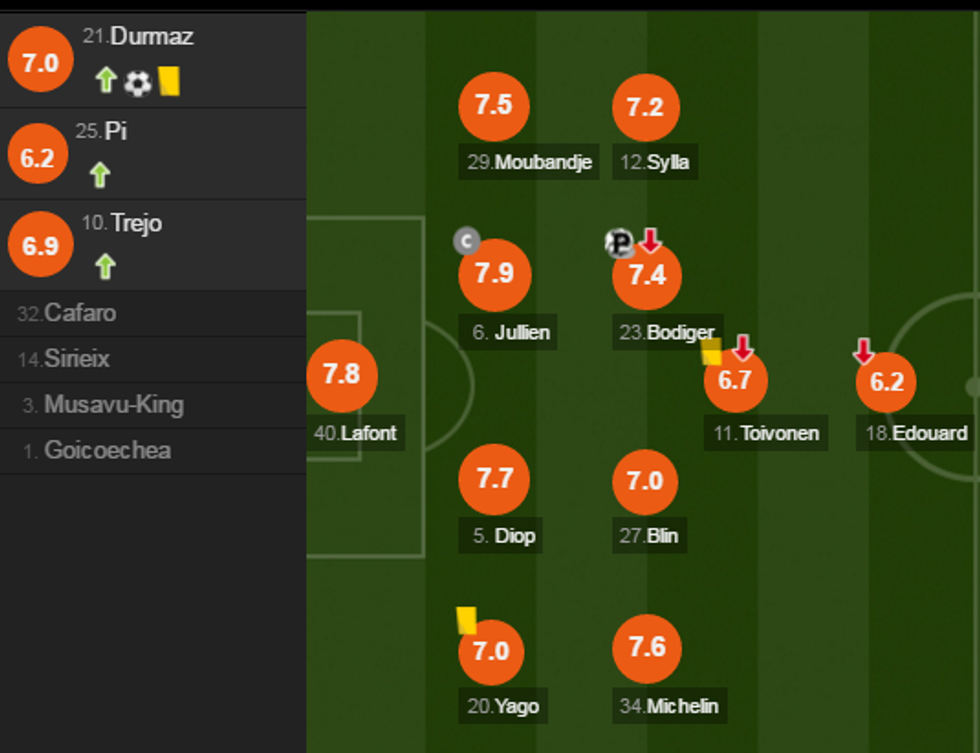
Task: Click Durmaz's green substituted-on arrow
Action: click(107, 81)
